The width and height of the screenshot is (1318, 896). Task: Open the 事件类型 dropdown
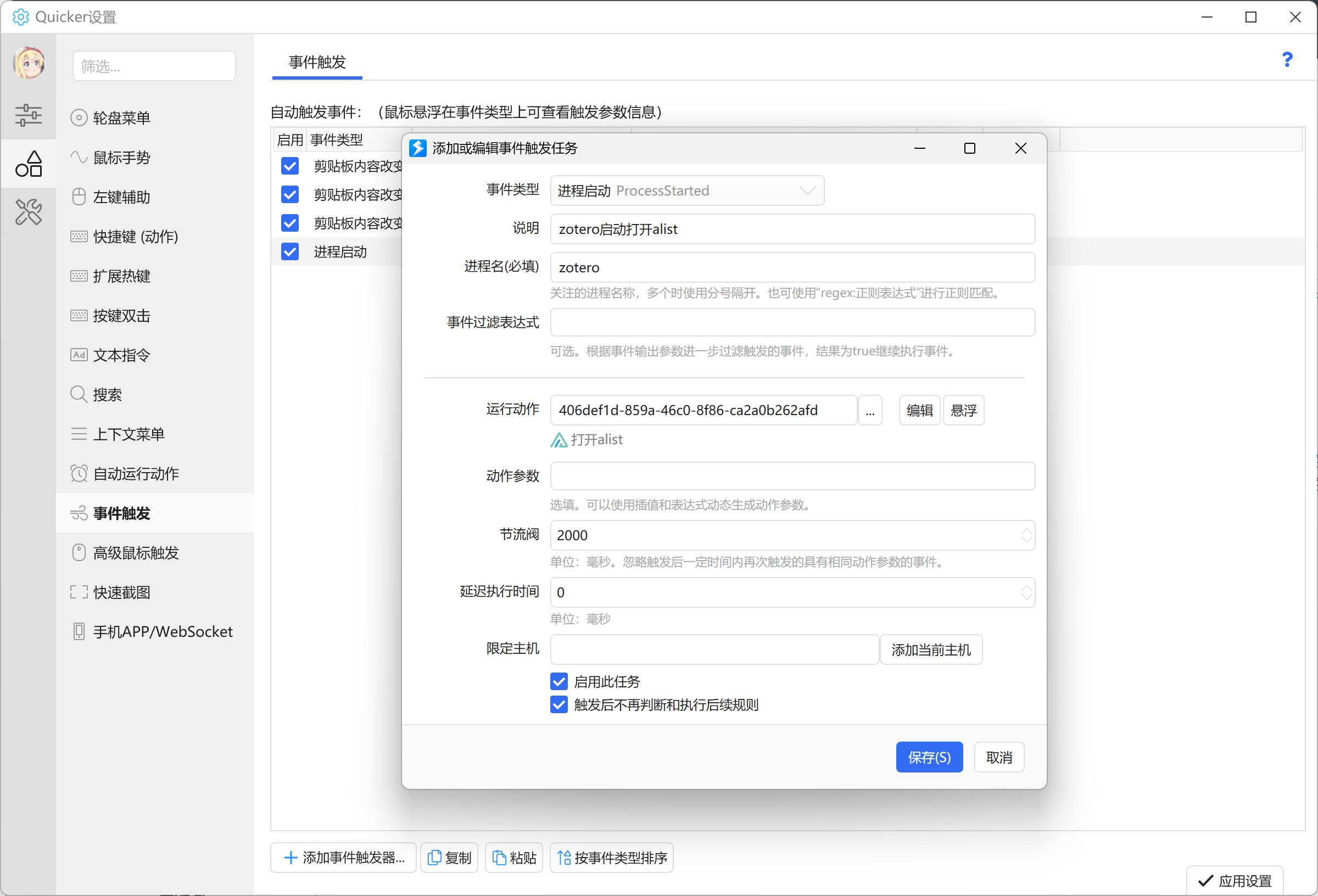[x=687, y=191]
